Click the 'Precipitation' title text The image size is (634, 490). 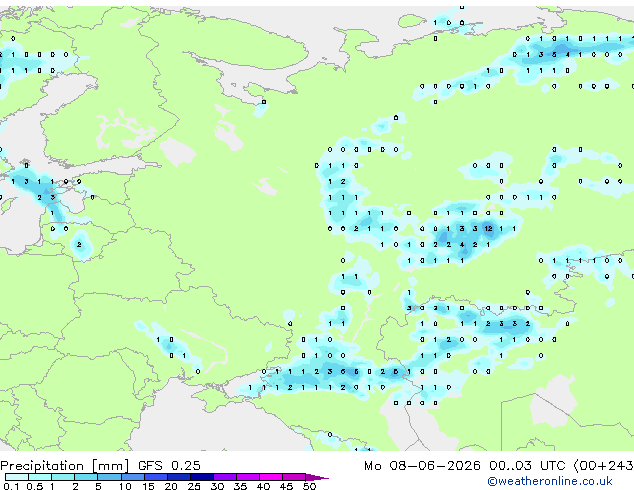(42, 466)
